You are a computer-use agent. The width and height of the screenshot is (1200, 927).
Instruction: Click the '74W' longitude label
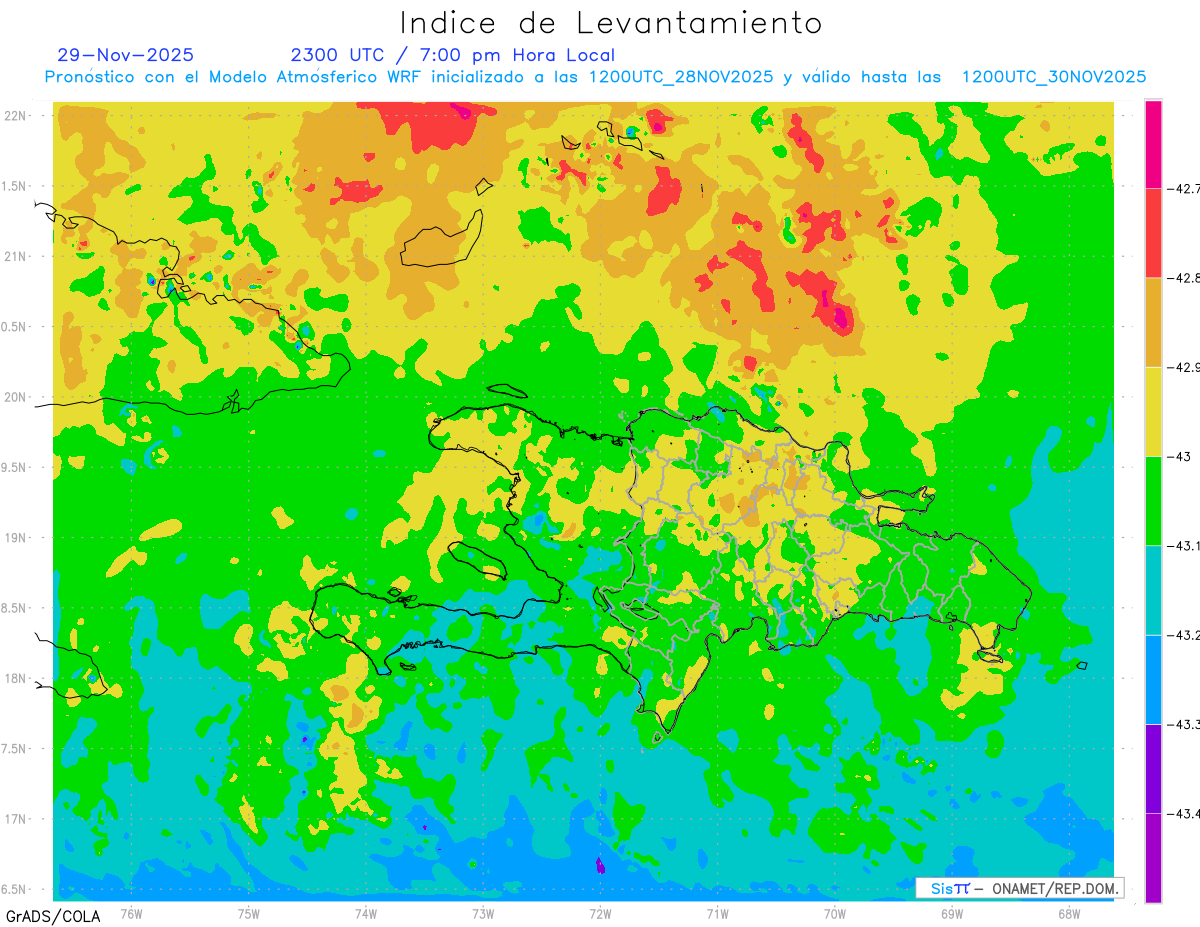[365, 914]
